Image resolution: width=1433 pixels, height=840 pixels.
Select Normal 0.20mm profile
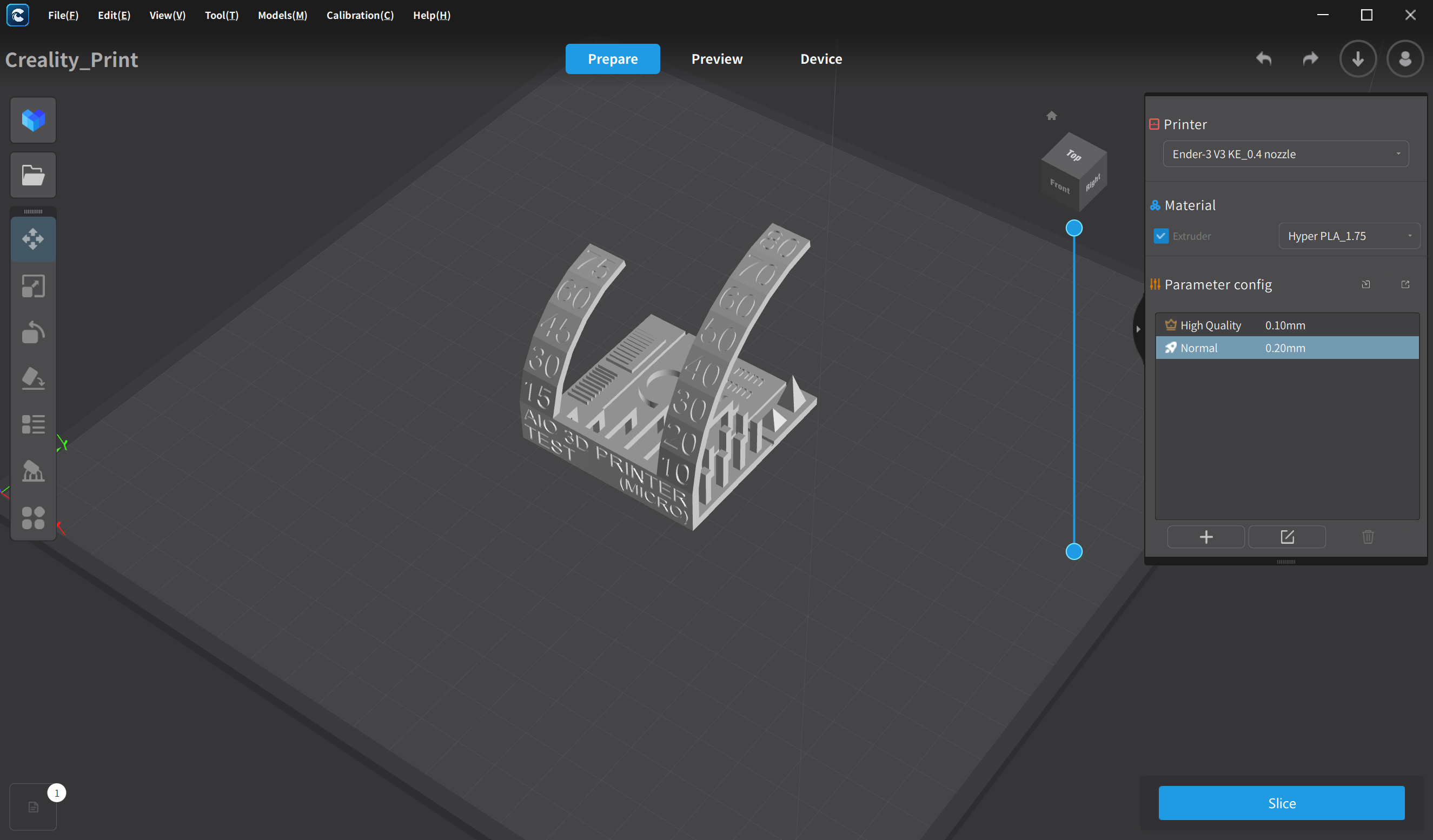1287,348
